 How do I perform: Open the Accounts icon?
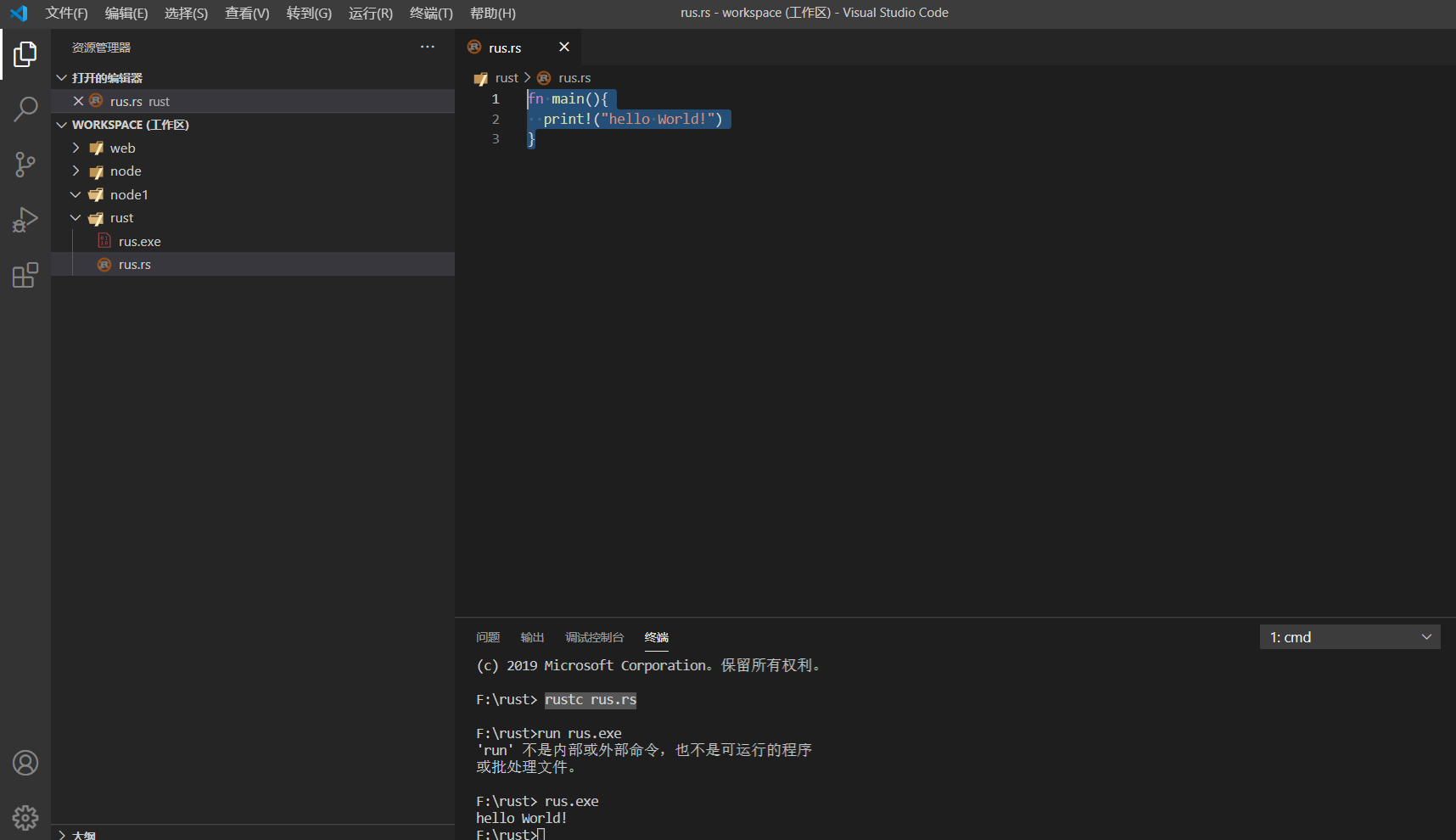pos(25,763)
